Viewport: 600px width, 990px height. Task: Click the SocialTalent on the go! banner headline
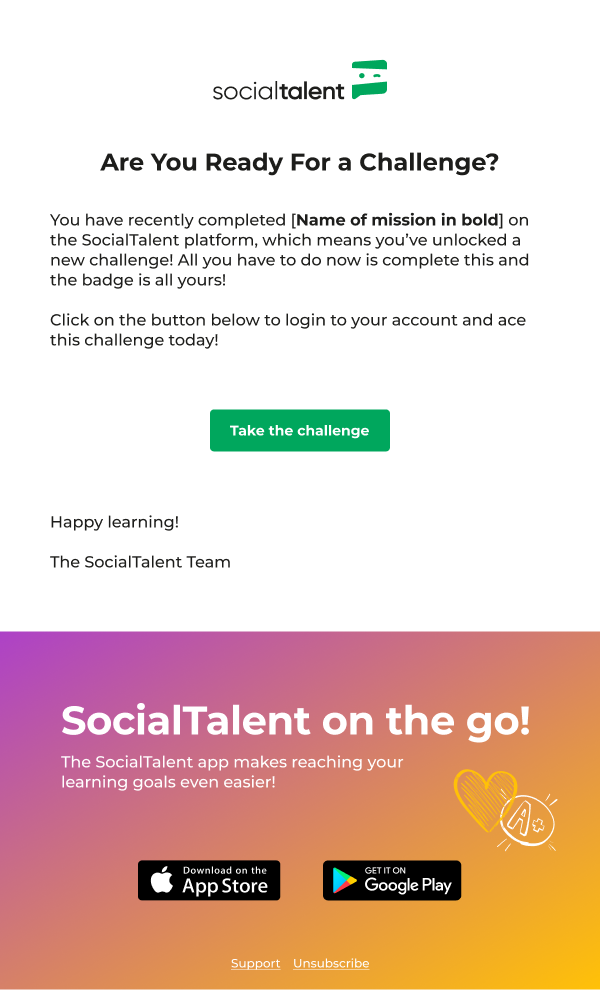296,722
